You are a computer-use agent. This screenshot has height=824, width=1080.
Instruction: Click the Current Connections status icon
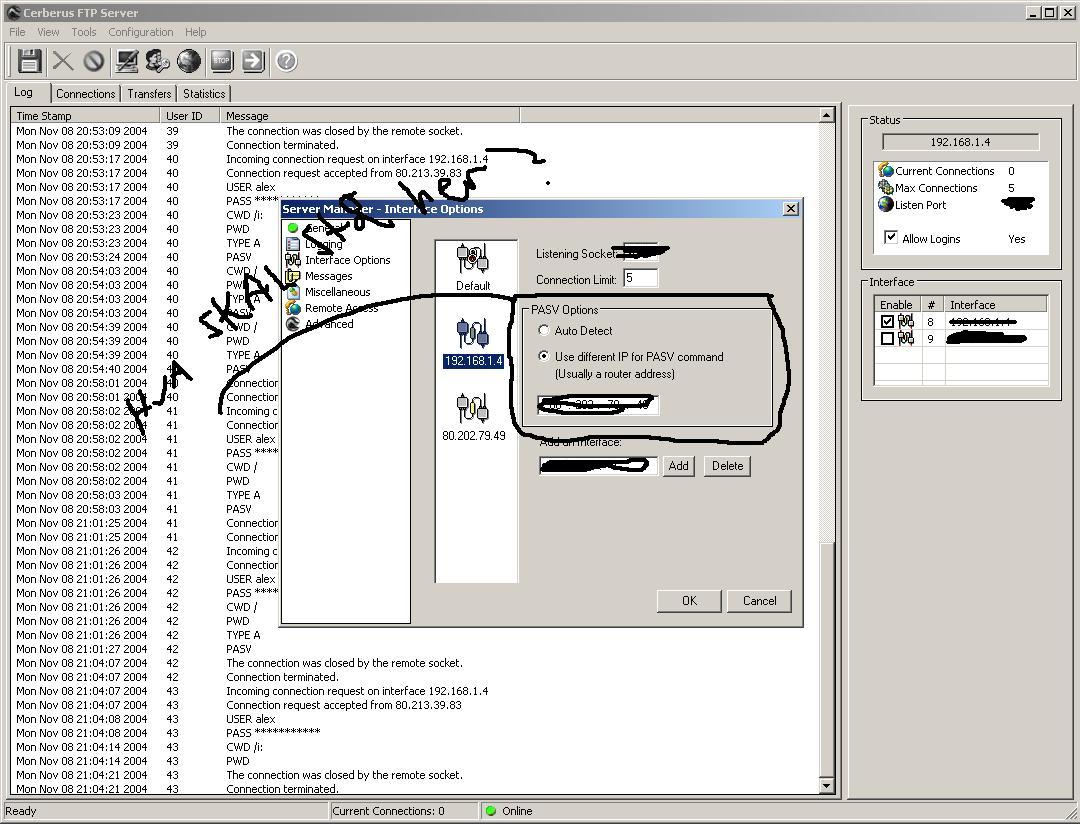[886, 170]
